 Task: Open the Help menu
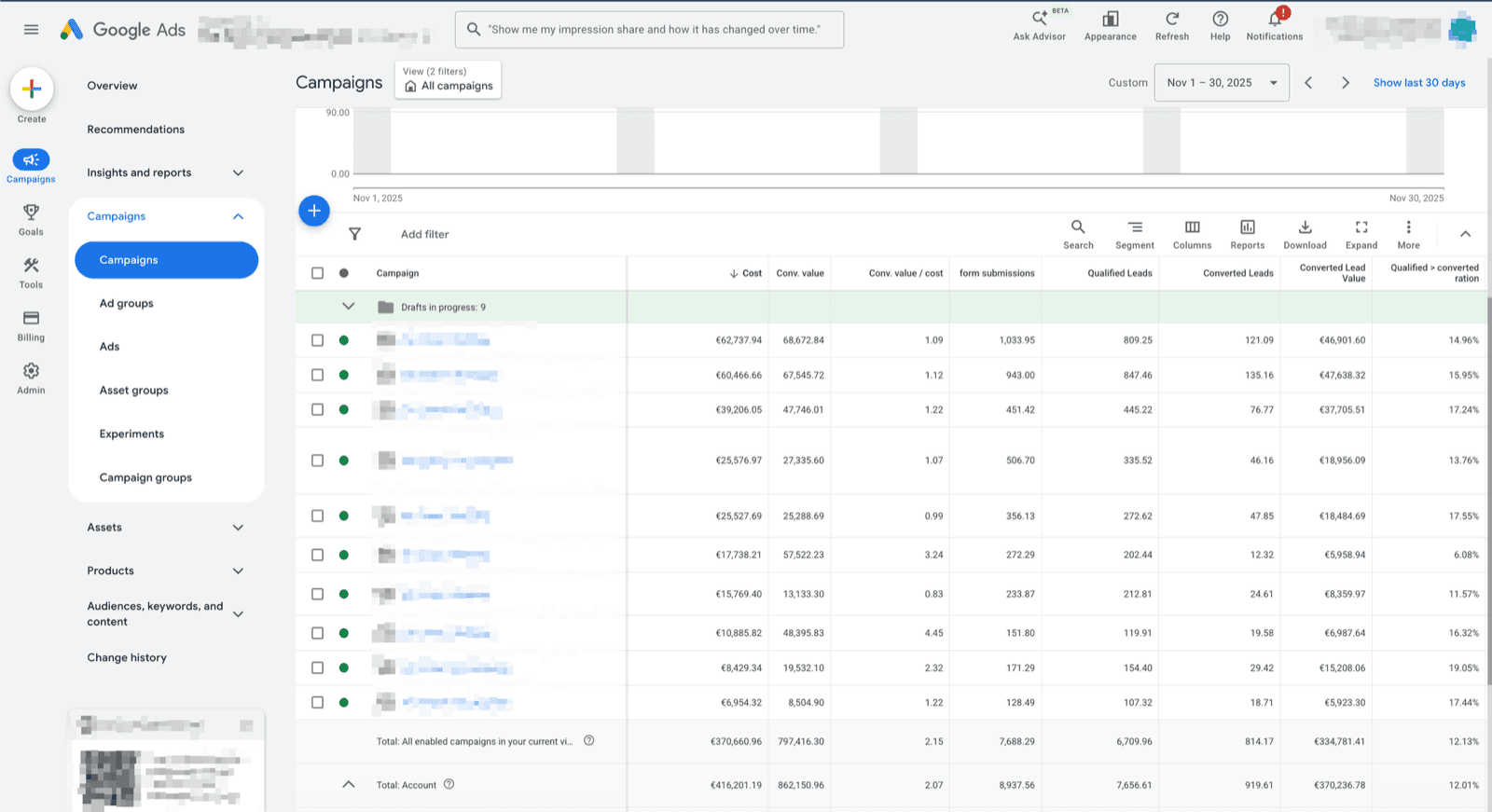1220,25
